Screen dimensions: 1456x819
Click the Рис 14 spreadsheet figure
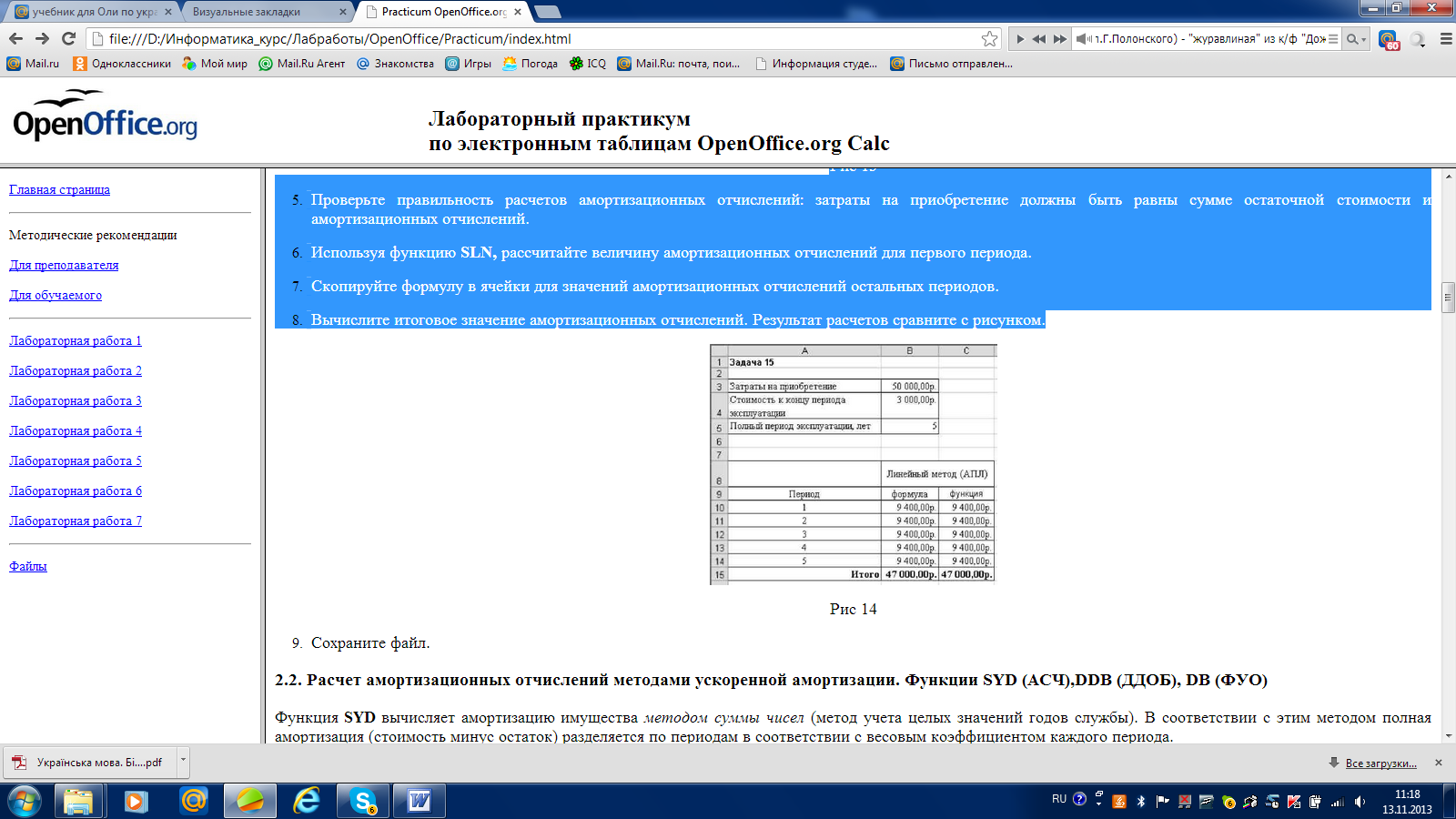point(854,464)
